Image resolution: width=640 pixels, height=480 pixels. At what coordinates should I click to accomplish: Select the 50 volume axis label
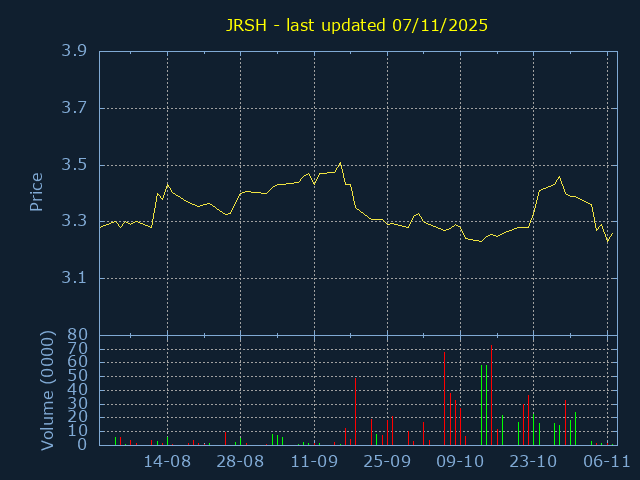click(78, 376)
